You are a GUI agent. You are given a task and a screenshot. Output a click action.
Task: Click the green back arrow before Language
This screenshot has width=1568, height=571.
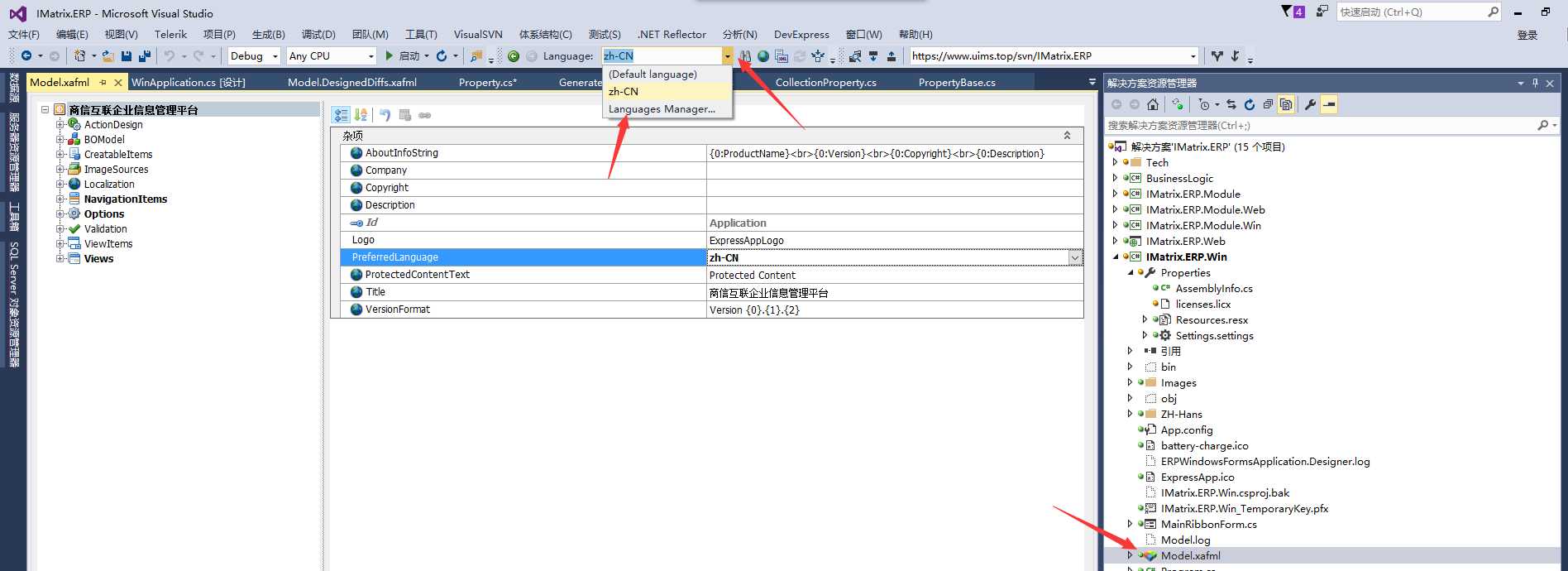click(x=514, y=55)
